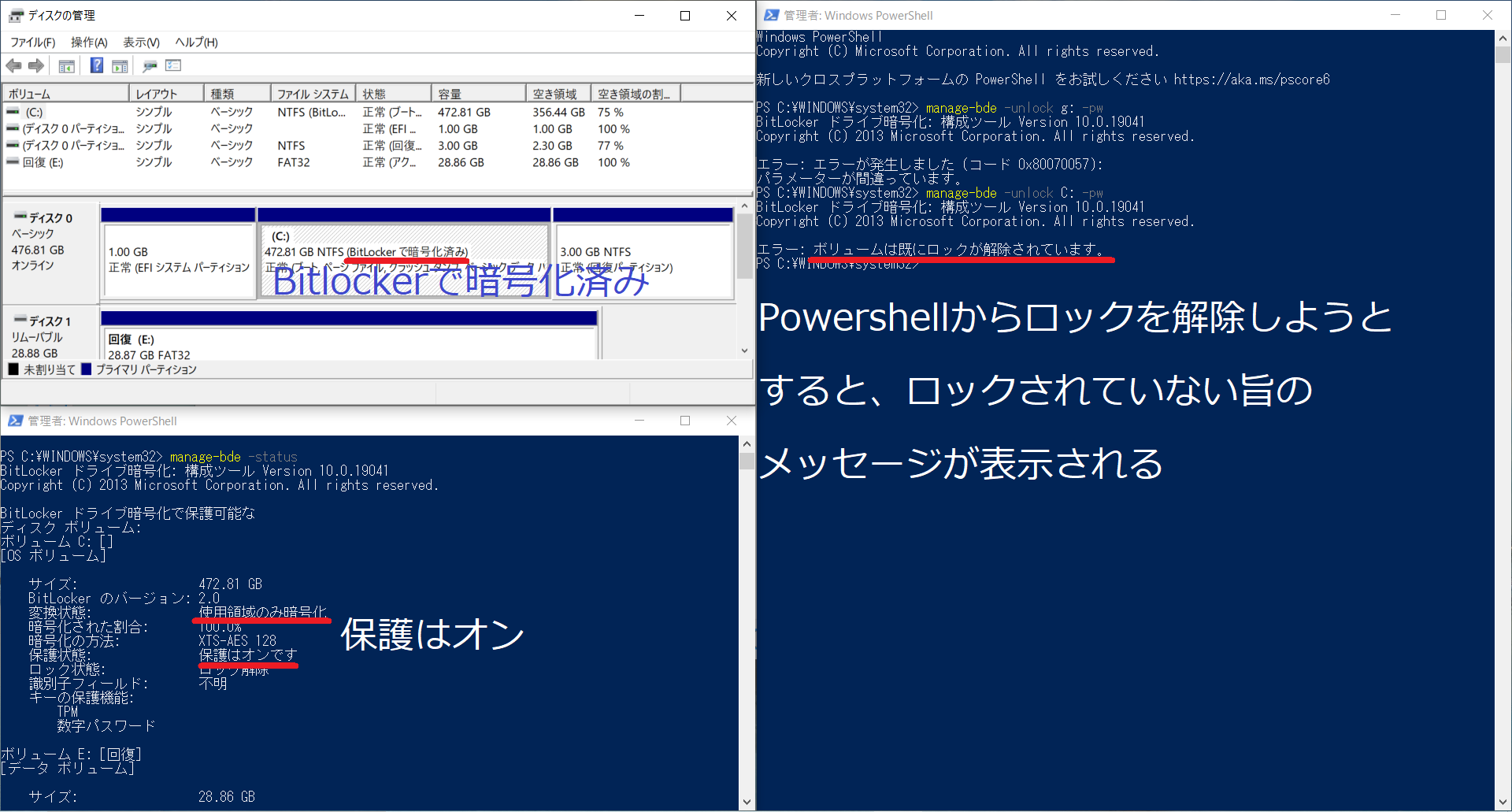The height and width of the screenshot is (812, 1512).
Task: Sort by the 種類 column header
Action: (x=237, y=94)
